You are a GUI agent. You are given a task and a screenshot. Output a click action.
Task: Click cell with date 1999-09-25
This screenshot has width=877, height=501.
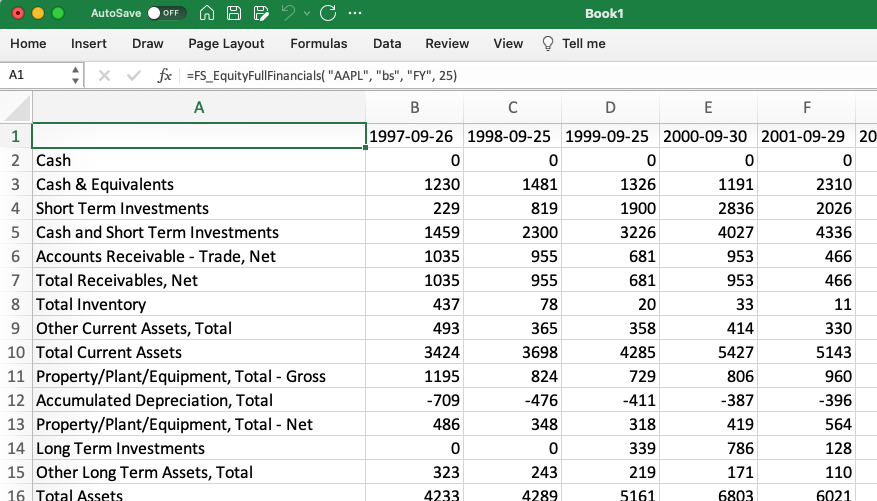610,136
